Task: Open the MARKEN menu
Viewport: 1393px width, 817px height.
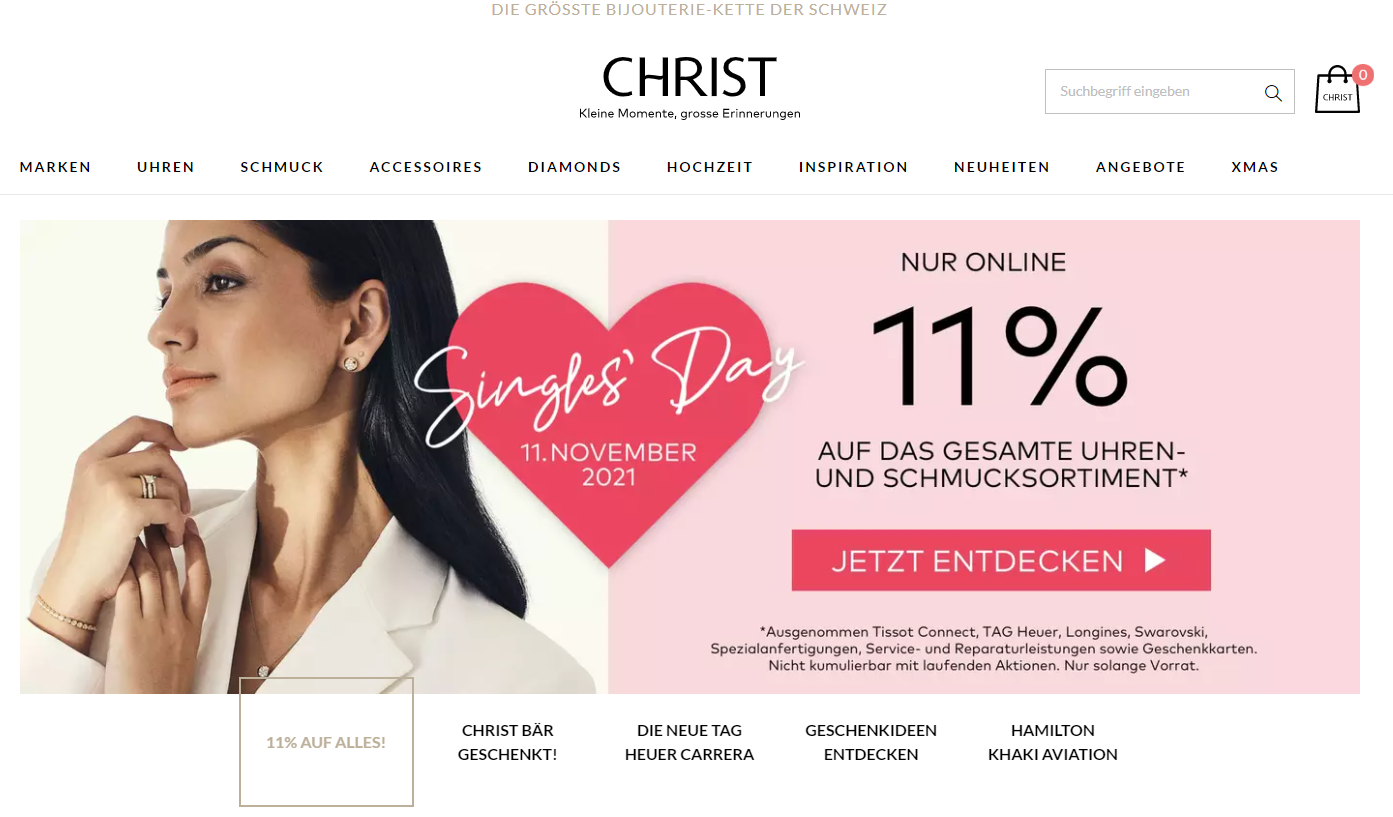Action: (x=55, y=167)
